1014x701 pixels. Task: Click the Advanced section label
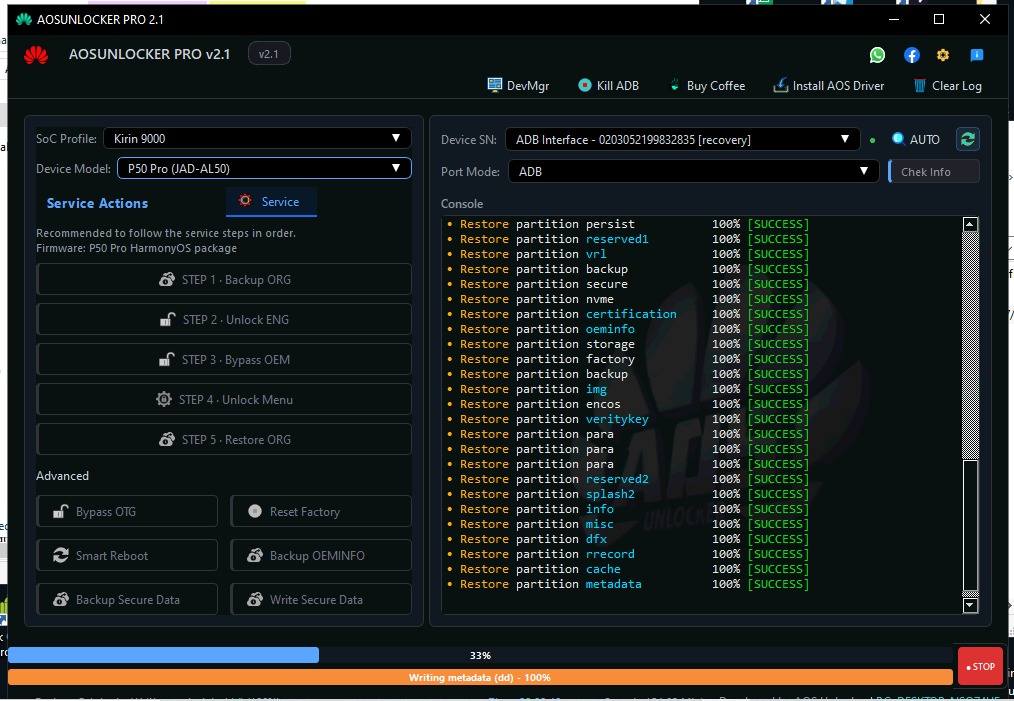pos(62,475)
